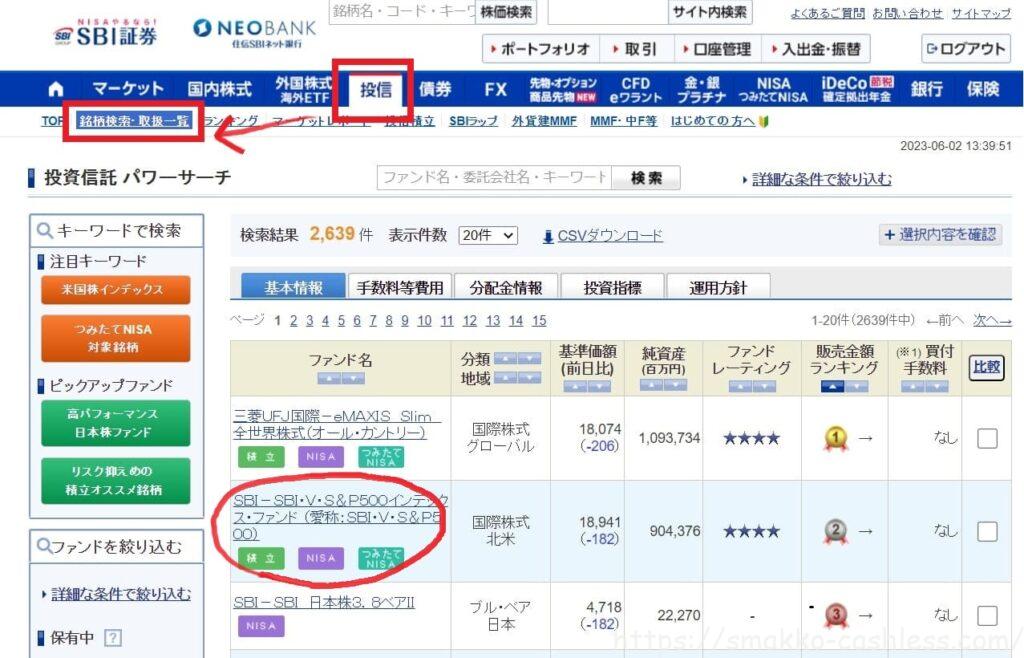Expand 詳細な条件で絞り込む in left sidebar
Image resolution: width=1024 pixels, height=658 pixels.
(x=120, y=594)
